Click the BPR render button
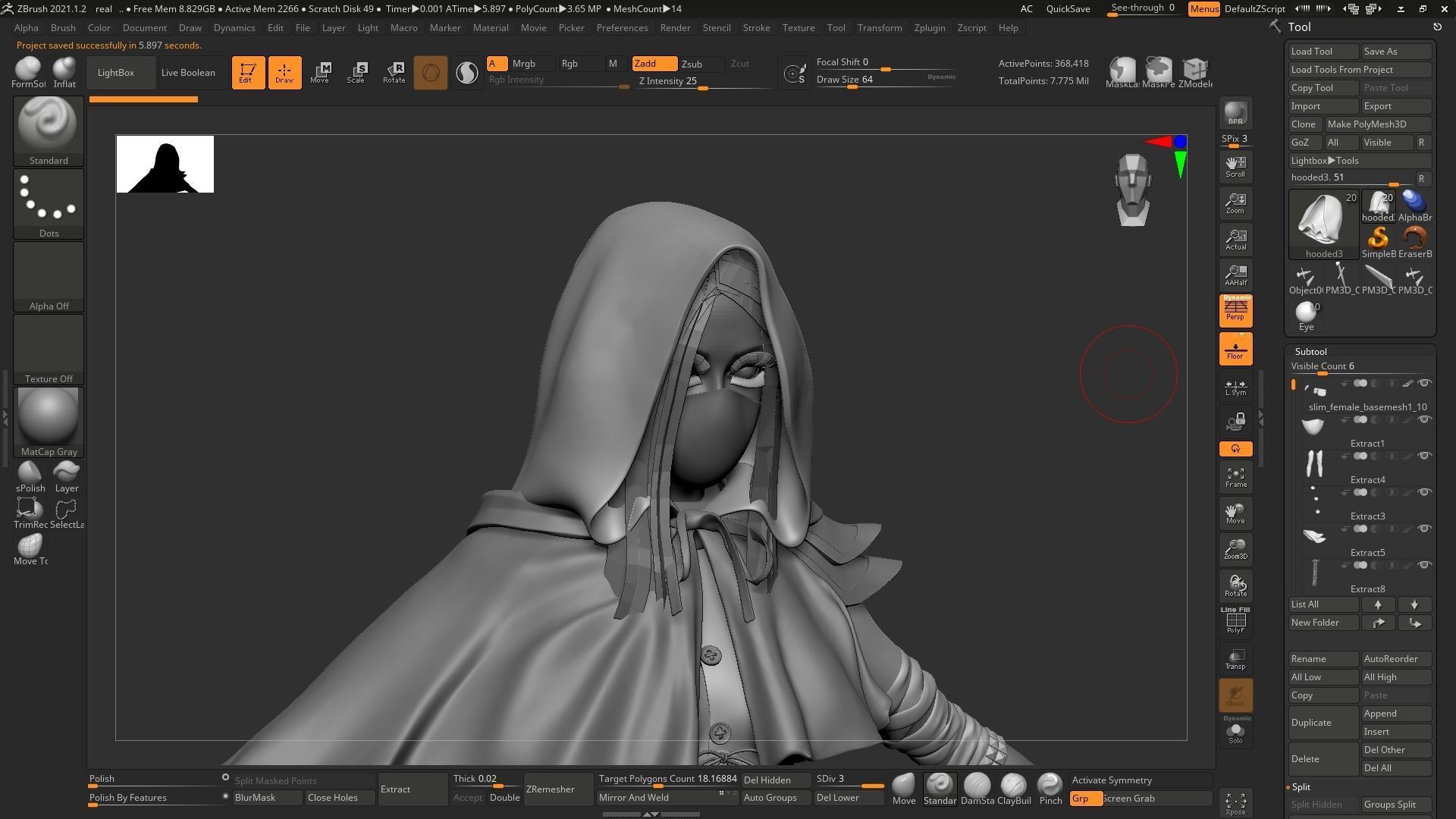This screenshot has width=1456, height=819. [x=1235, y=113]
